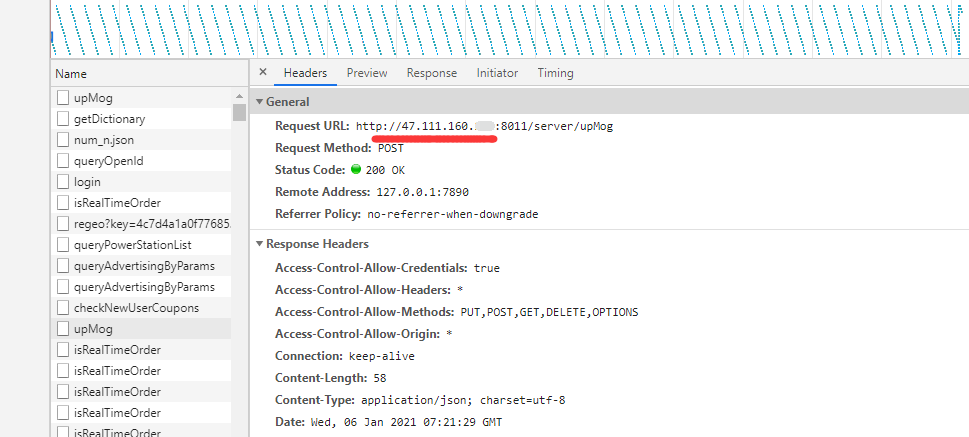Click the Referrer Policy label

(x=318, y=214)
